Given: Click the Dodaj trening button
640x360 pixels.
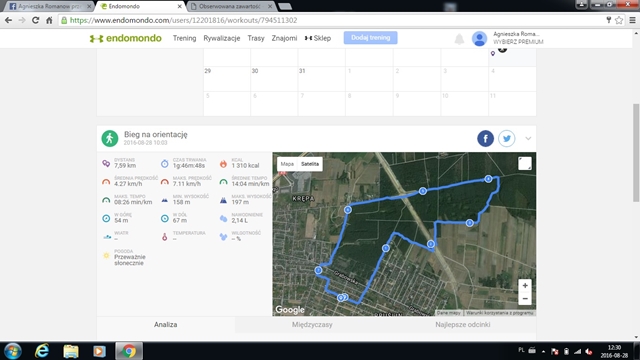Looking at the screenshot, I should (370, 38).
